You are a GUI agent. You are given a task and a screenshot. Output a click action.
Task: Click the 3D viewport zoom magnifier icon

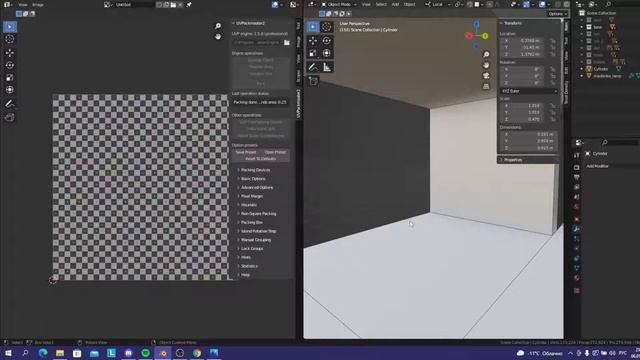point(486,55)
